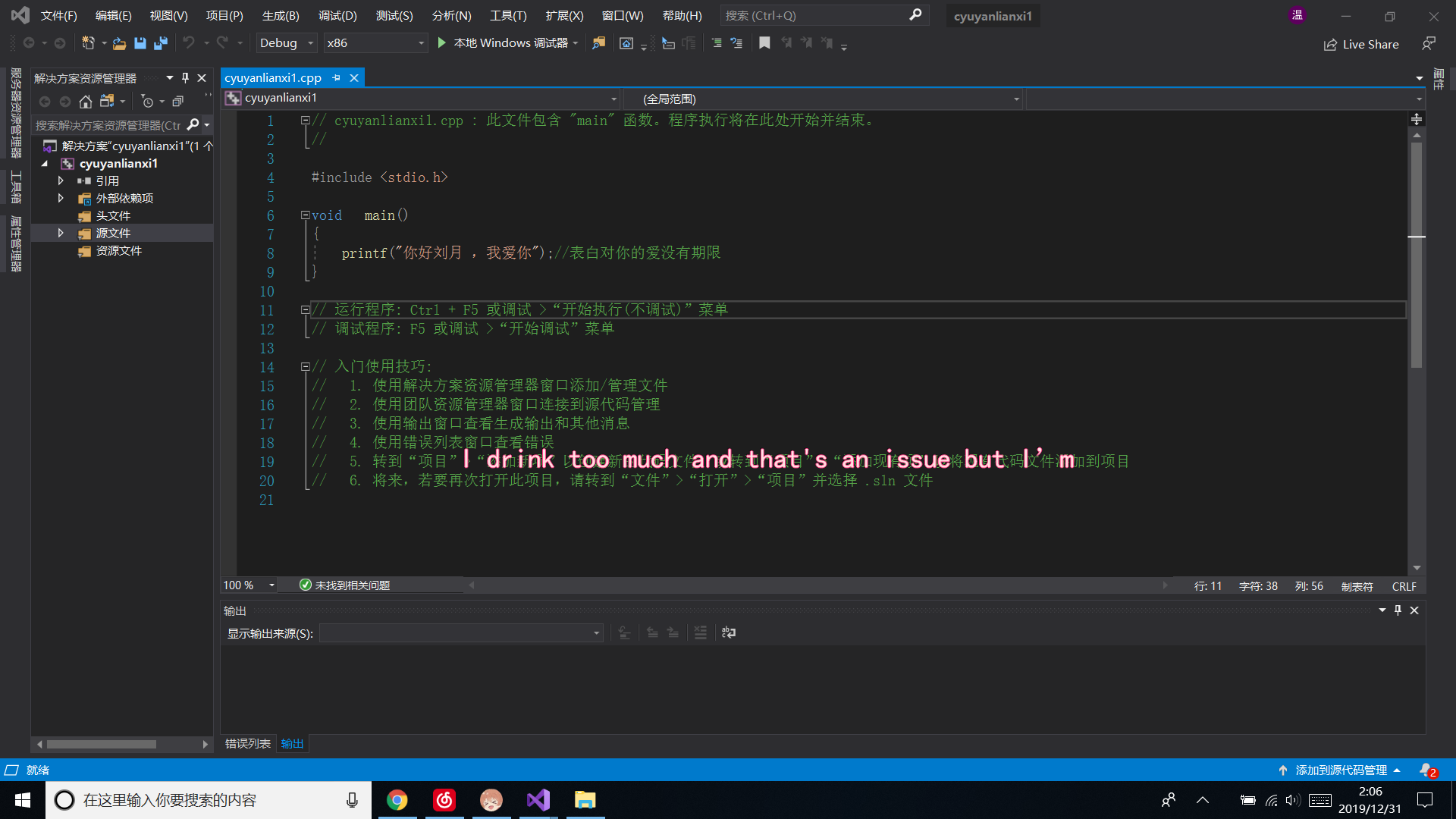
Task: Clear all output using the clear icon
Action: (701, 632)
